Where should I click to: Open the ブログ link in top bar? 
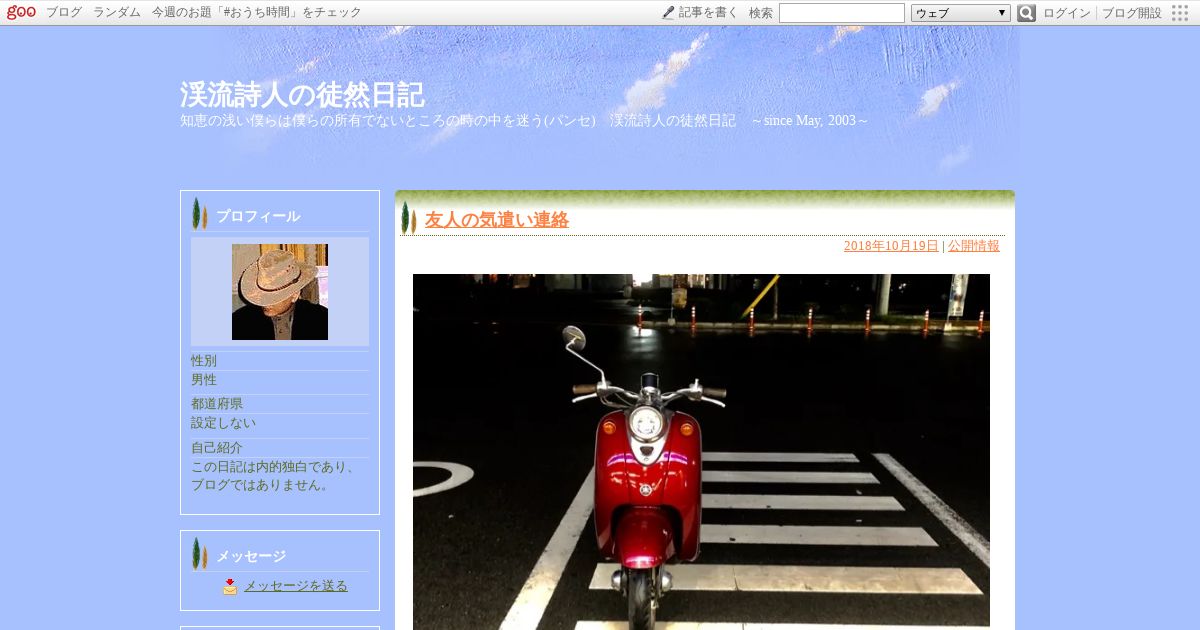click(64, 13)
